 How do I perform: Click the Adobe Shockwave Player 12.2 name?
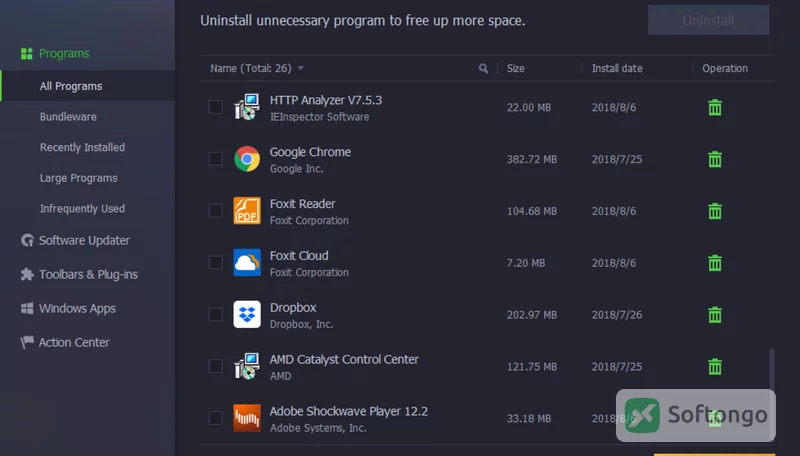click(x=348, y=411)
